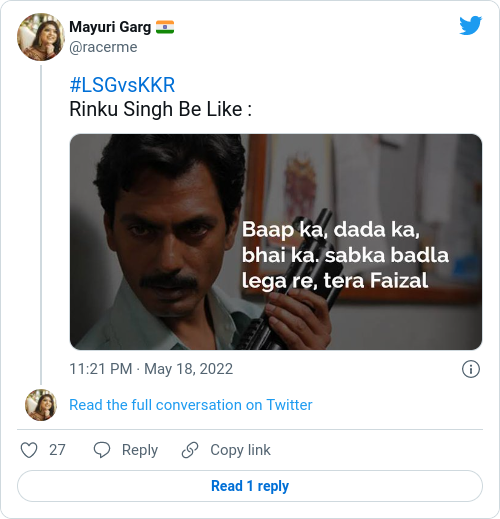
Task: Click the Reply text label
Action: 140,450
